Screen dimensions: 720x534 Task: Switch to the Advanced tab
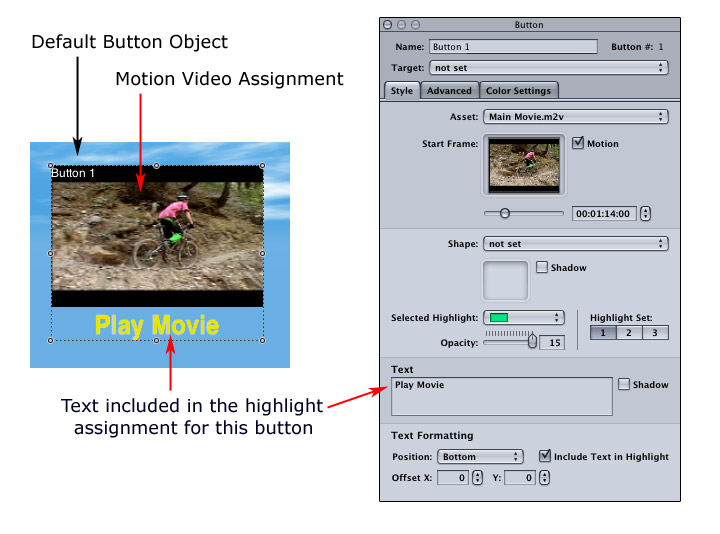tap(448, 91)
